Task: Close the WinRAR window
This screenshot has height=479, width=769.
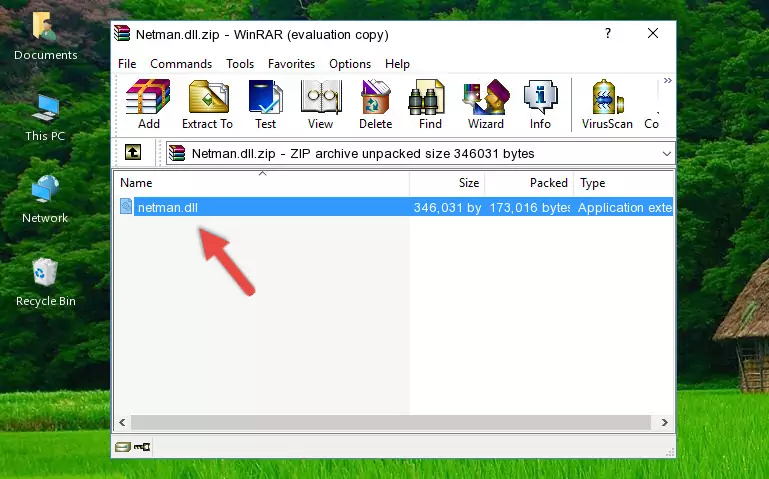Action: tap(653, 33)
